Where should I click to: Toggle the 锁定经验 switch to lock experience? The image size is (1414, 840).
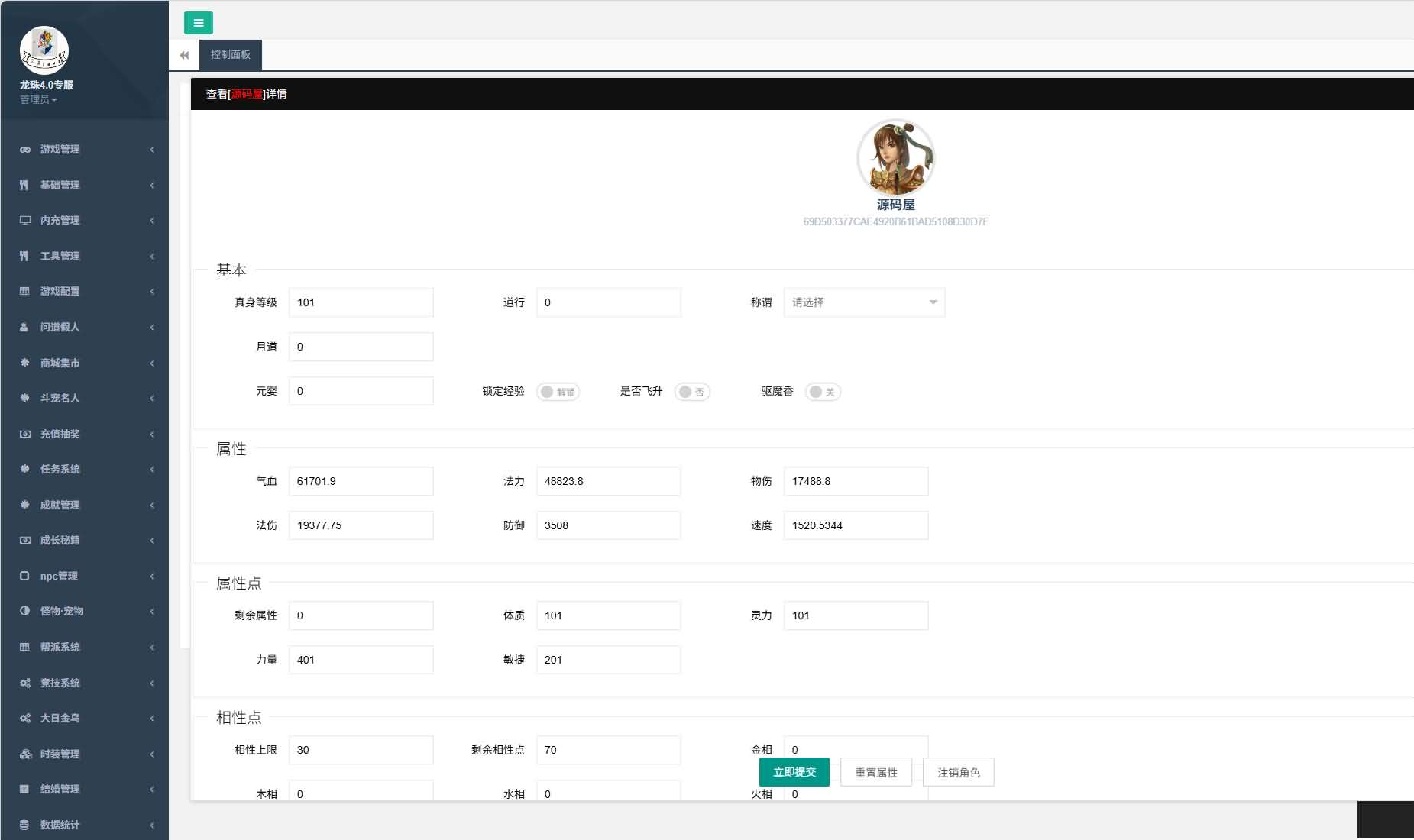[558, 391]
